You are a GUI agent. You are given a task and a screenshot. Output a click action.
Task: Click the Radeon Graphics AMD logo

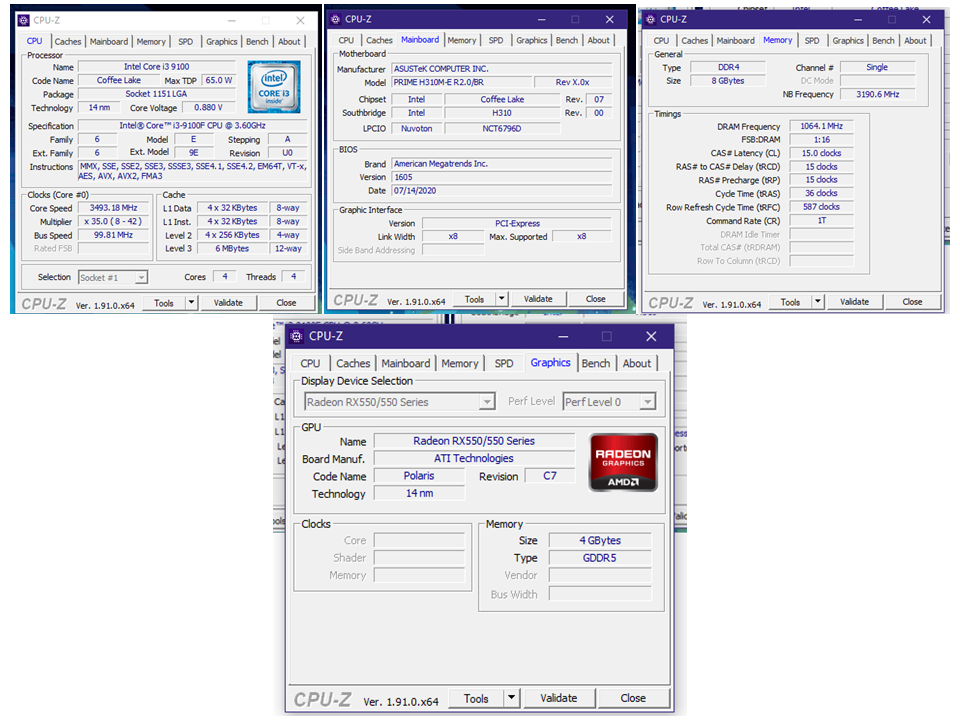623,462
